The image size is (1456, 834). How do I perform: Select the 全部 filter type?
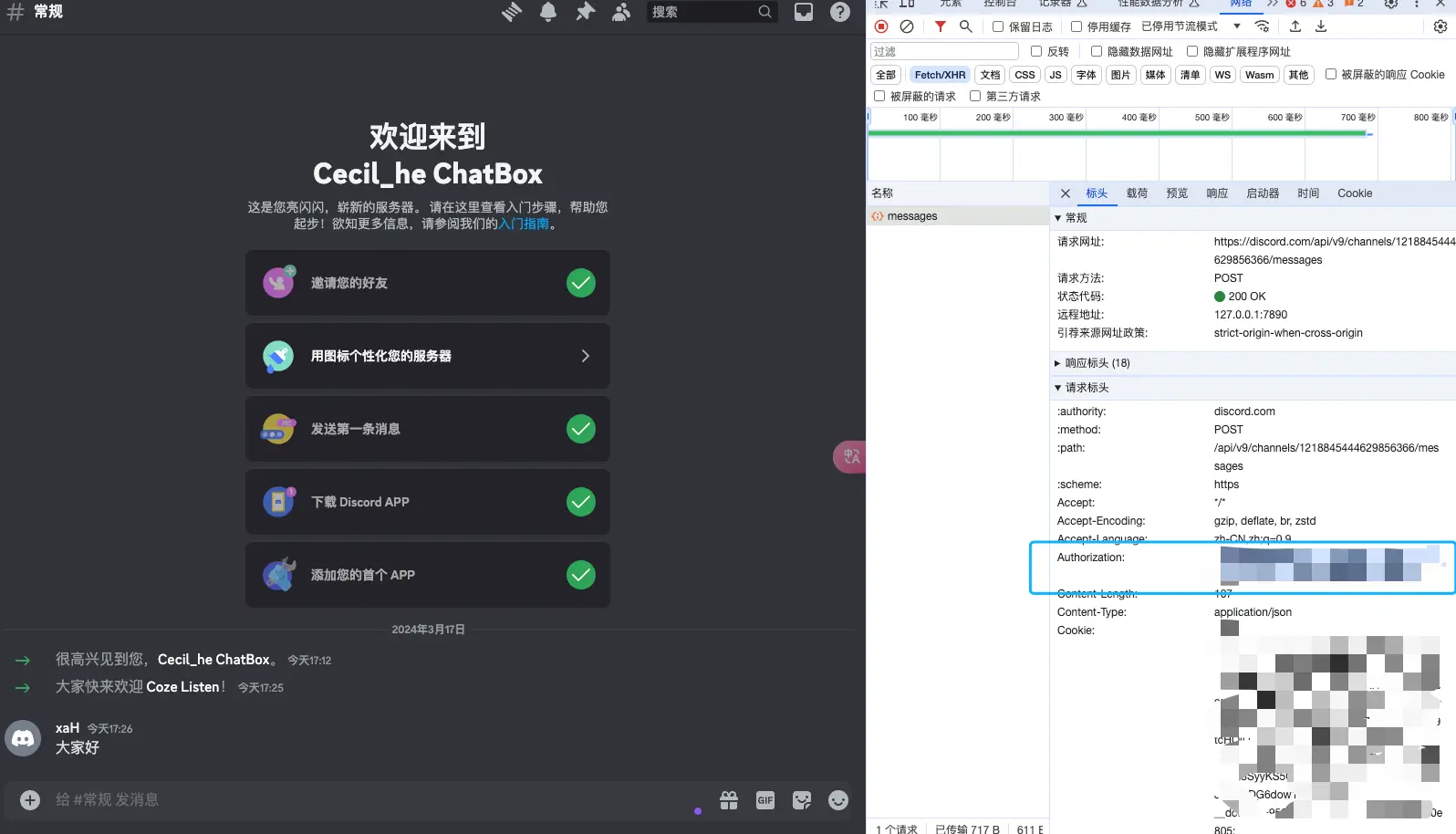coord(886,75)
